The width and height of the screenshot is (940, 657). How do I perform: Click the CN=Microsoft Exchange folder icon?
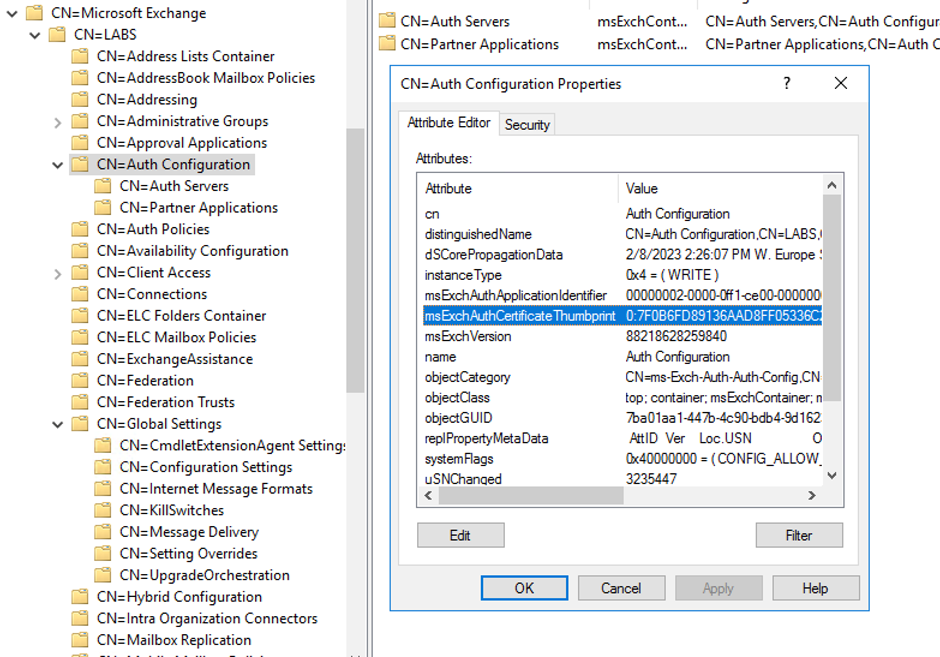[35, 13]
